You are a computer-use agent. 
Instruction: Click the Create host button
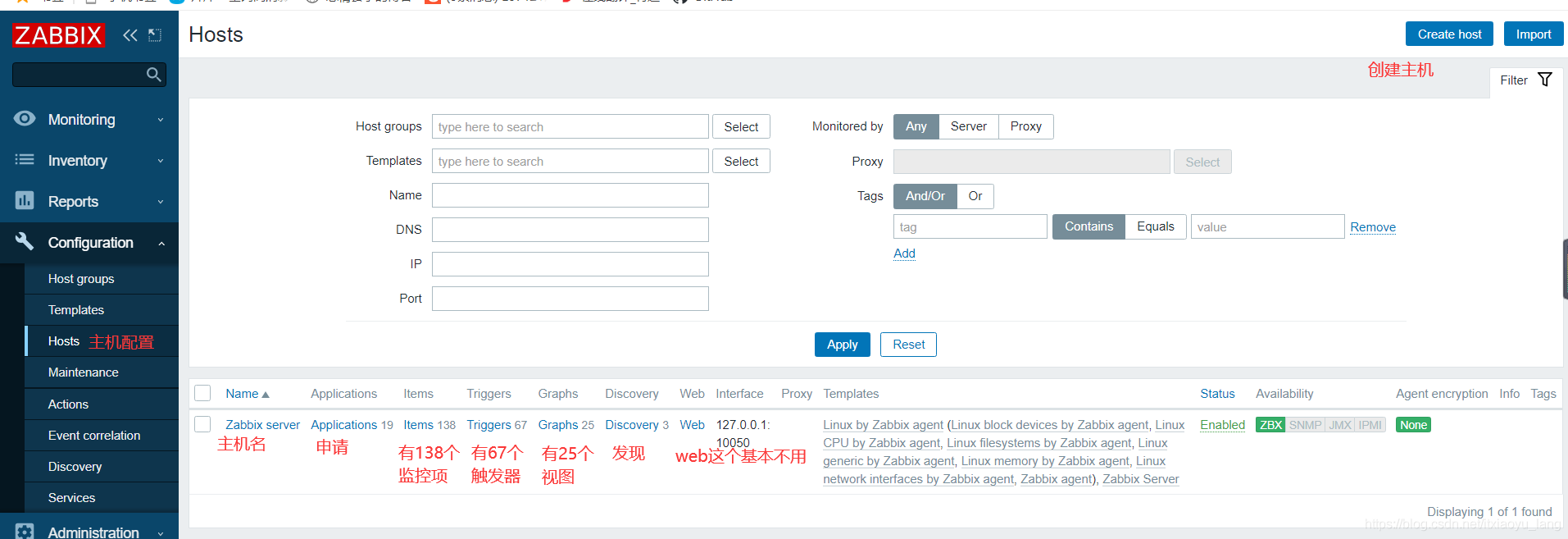pos(1449,34)
